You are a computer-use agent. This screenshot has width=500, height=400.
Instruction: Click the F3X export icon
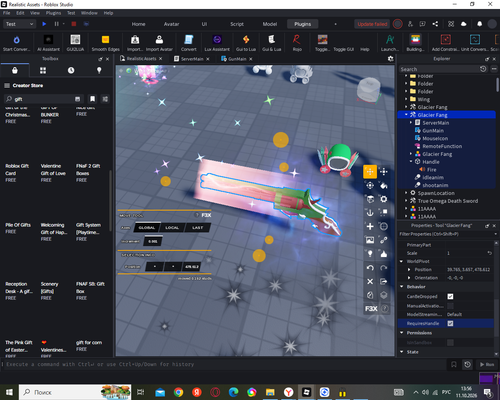click(384, 282)
